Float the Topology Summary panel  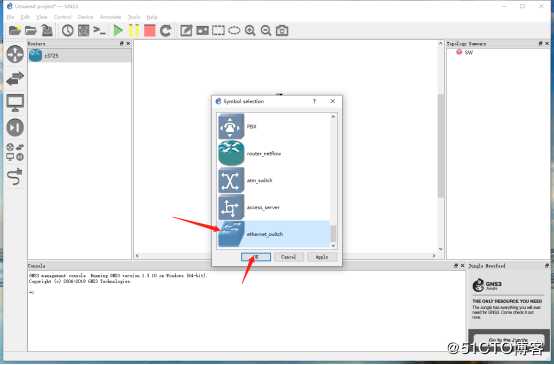pyautogui.click(x=540, y=43)
